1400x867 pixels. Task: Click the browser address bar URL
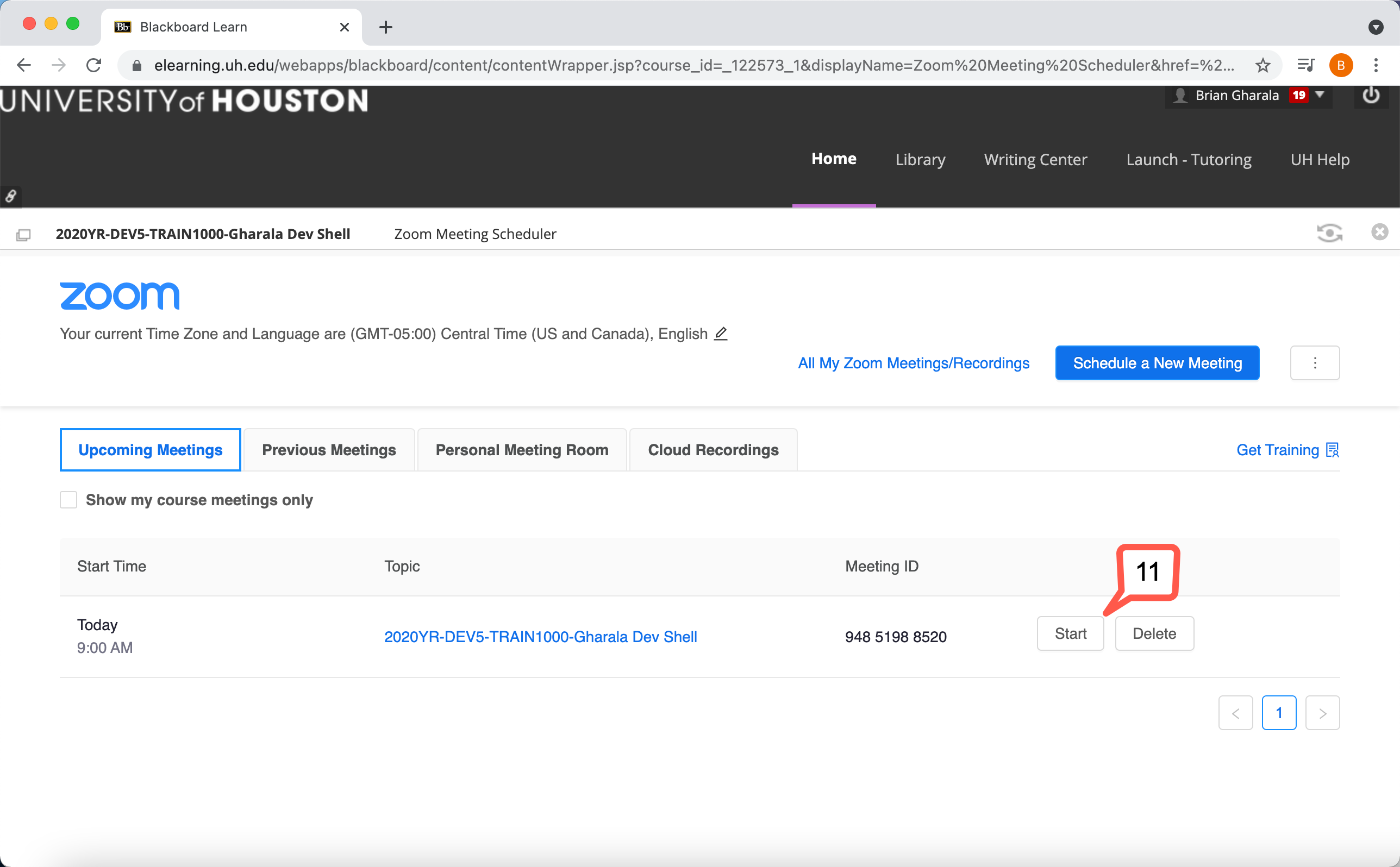(694, 65)
